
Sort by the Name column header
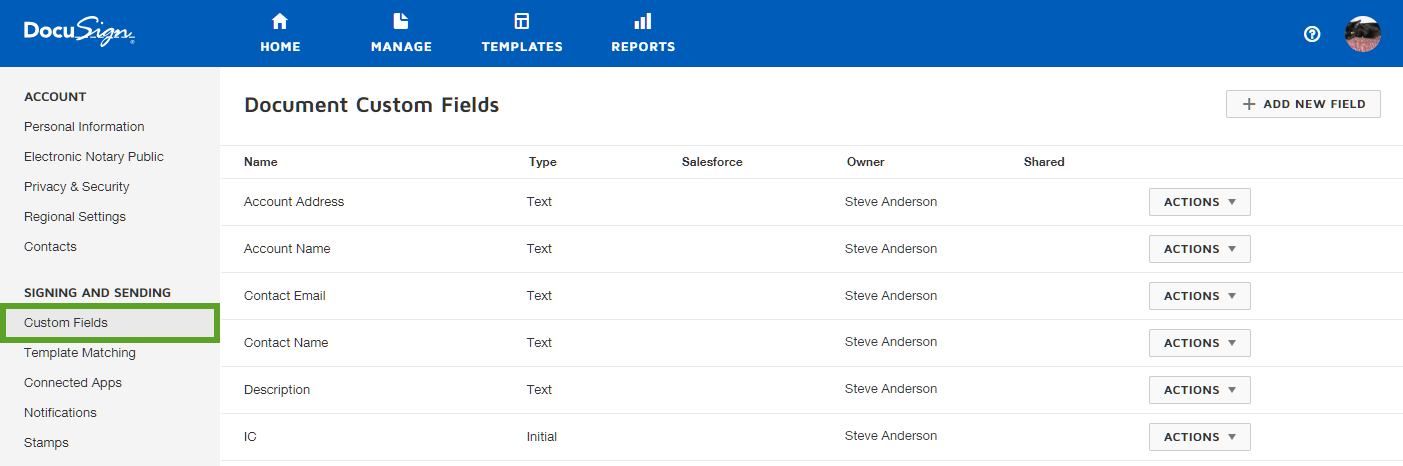pos(261,162)
